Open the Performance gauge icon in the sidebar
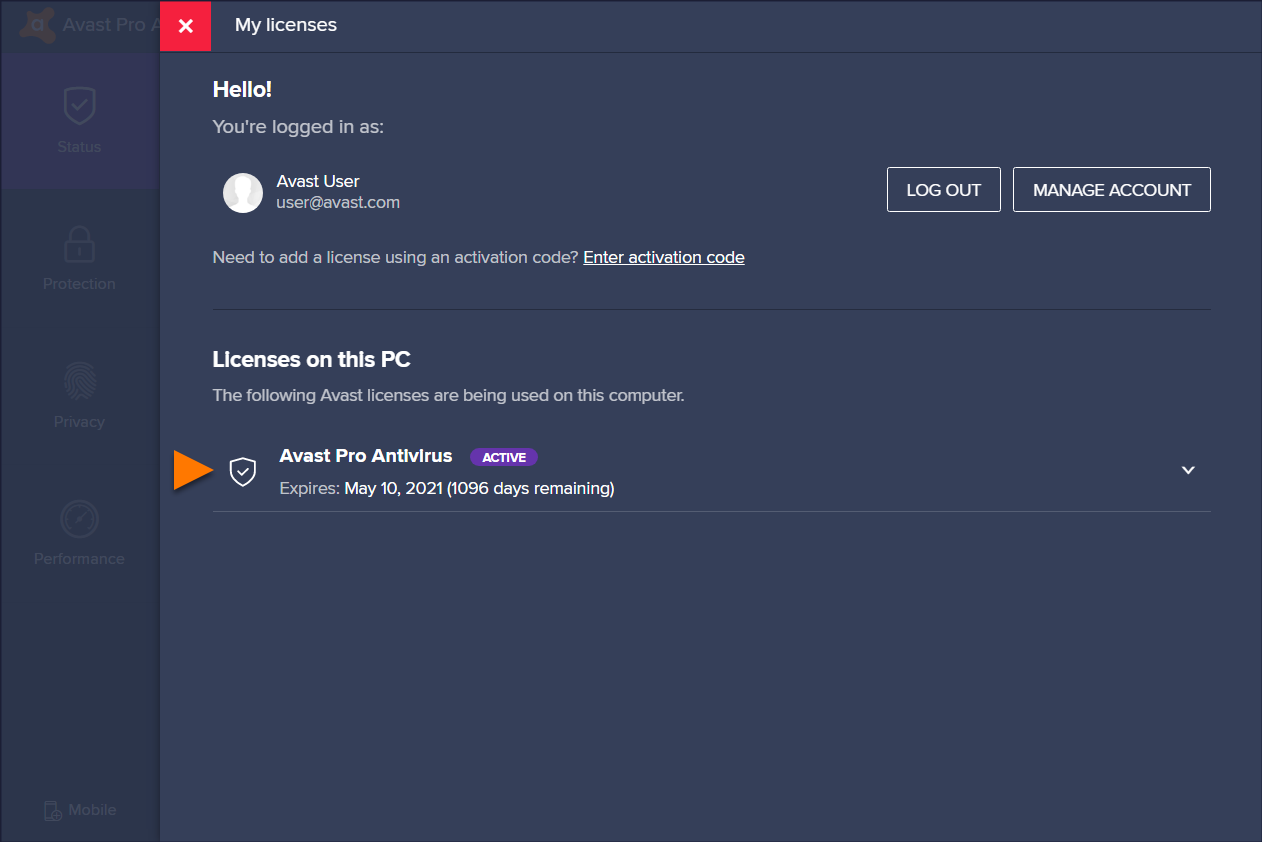This screenshot has height=842, width=1262. point(79,519)
